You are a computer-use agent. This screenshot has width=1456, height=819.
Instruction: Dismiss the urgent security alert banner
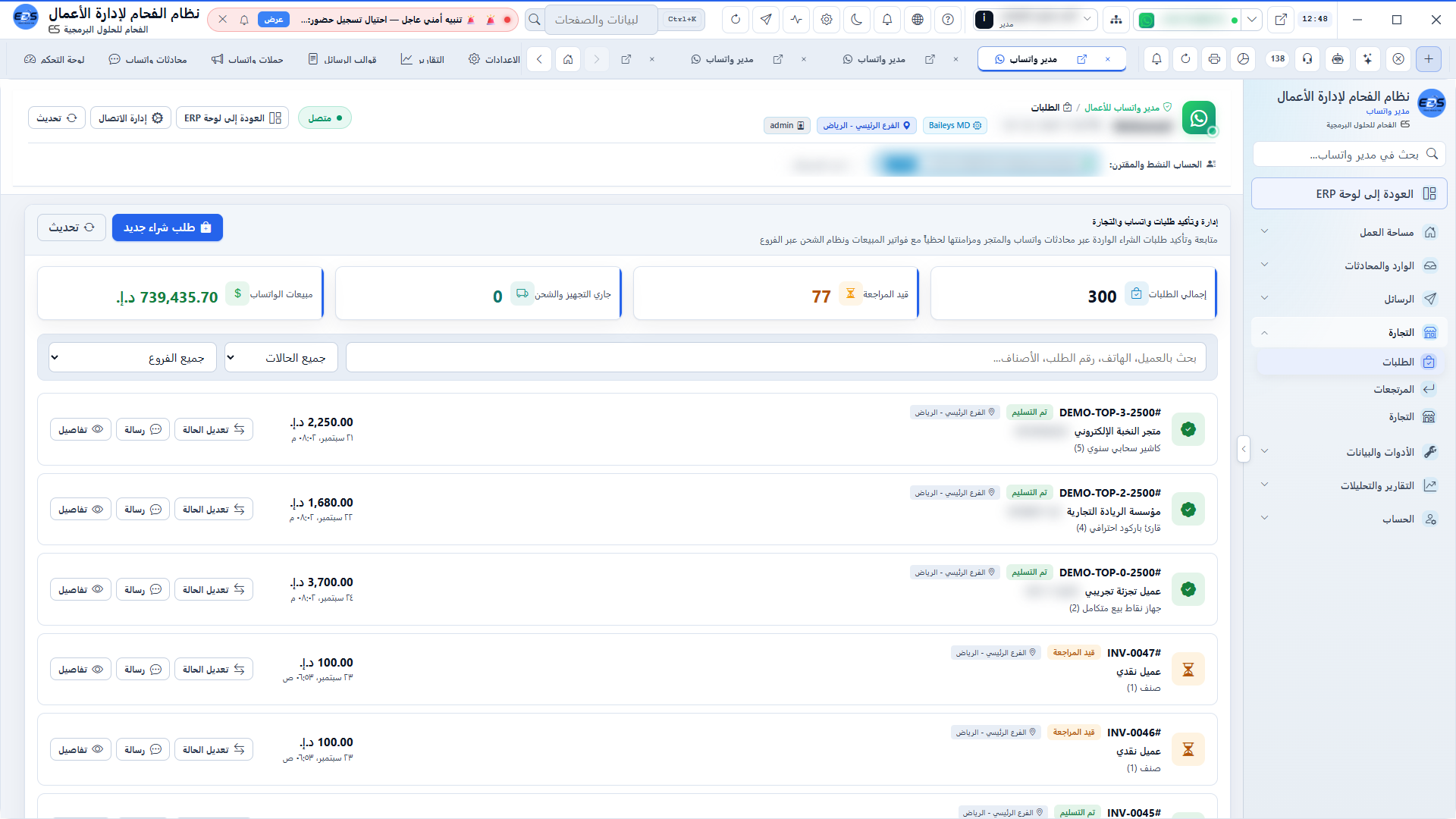pos(222,20)
